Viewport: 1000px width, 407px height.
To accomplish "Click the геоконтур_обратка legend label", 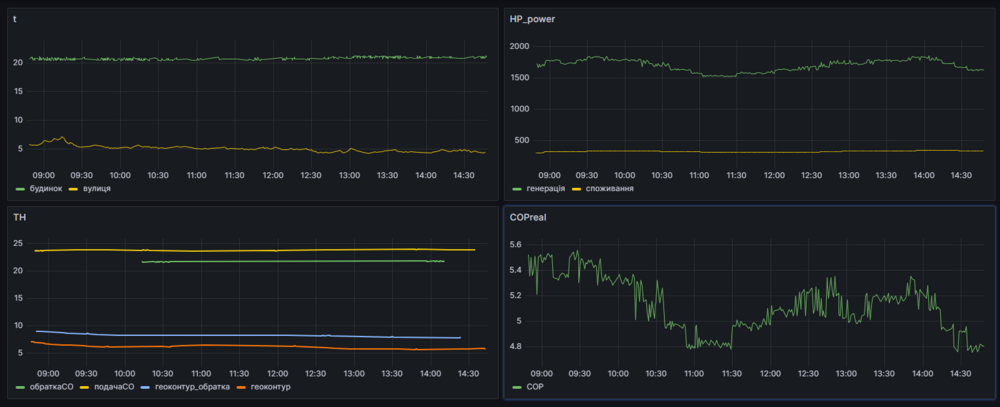I will 192,386.
